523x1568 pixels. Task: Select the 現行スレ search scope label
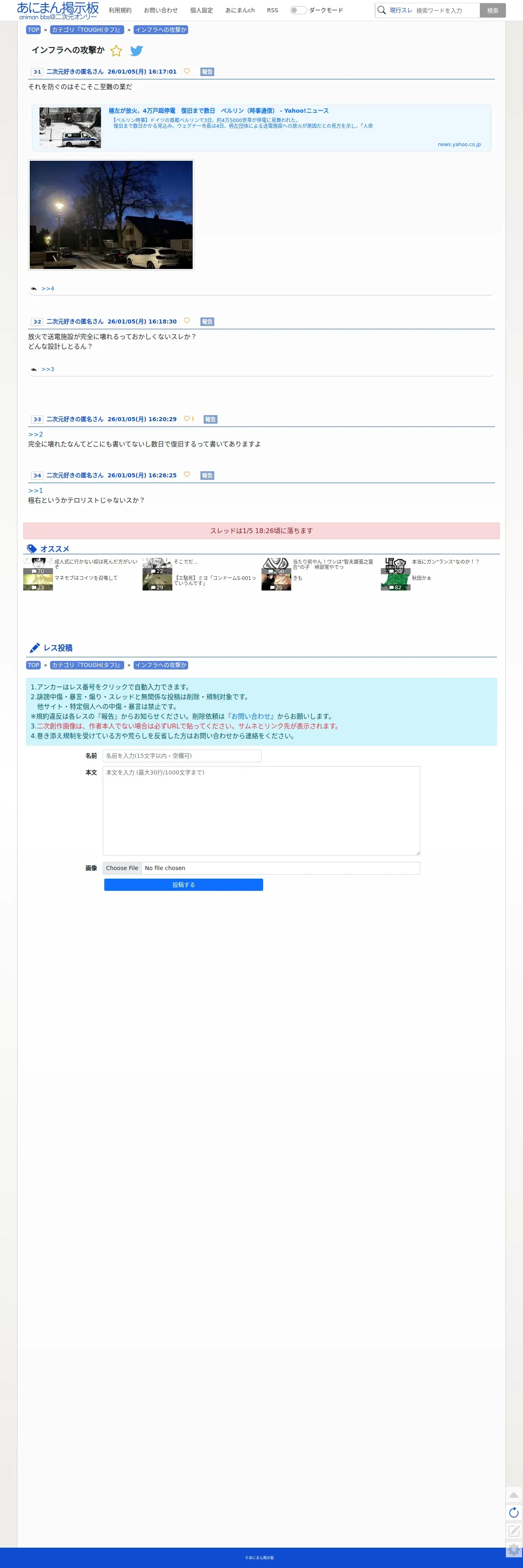pyautogui.click(x=401, y=10)
